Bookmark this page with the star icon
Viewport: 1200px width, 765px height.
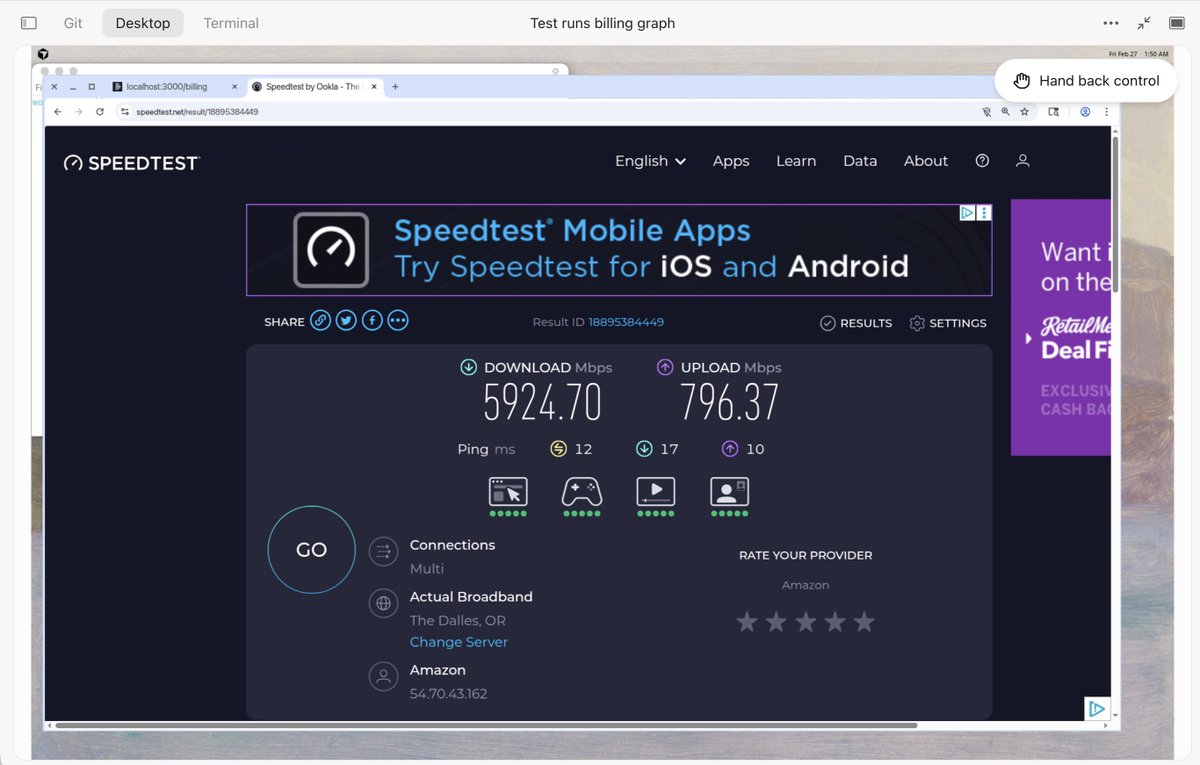pyautogui.click(x=1024, y=112)
